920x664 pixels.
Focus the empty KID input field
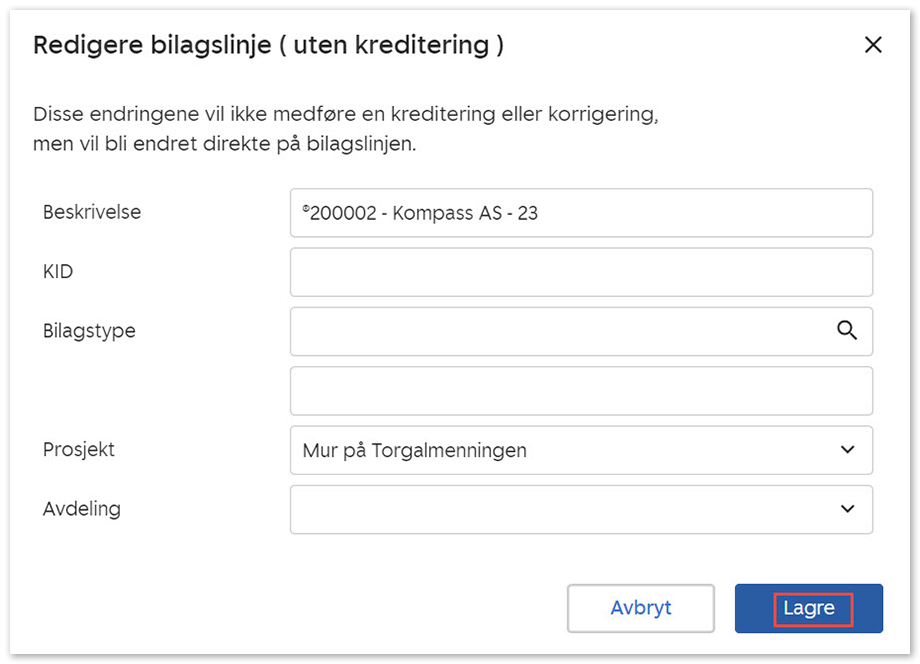[580, 272]
